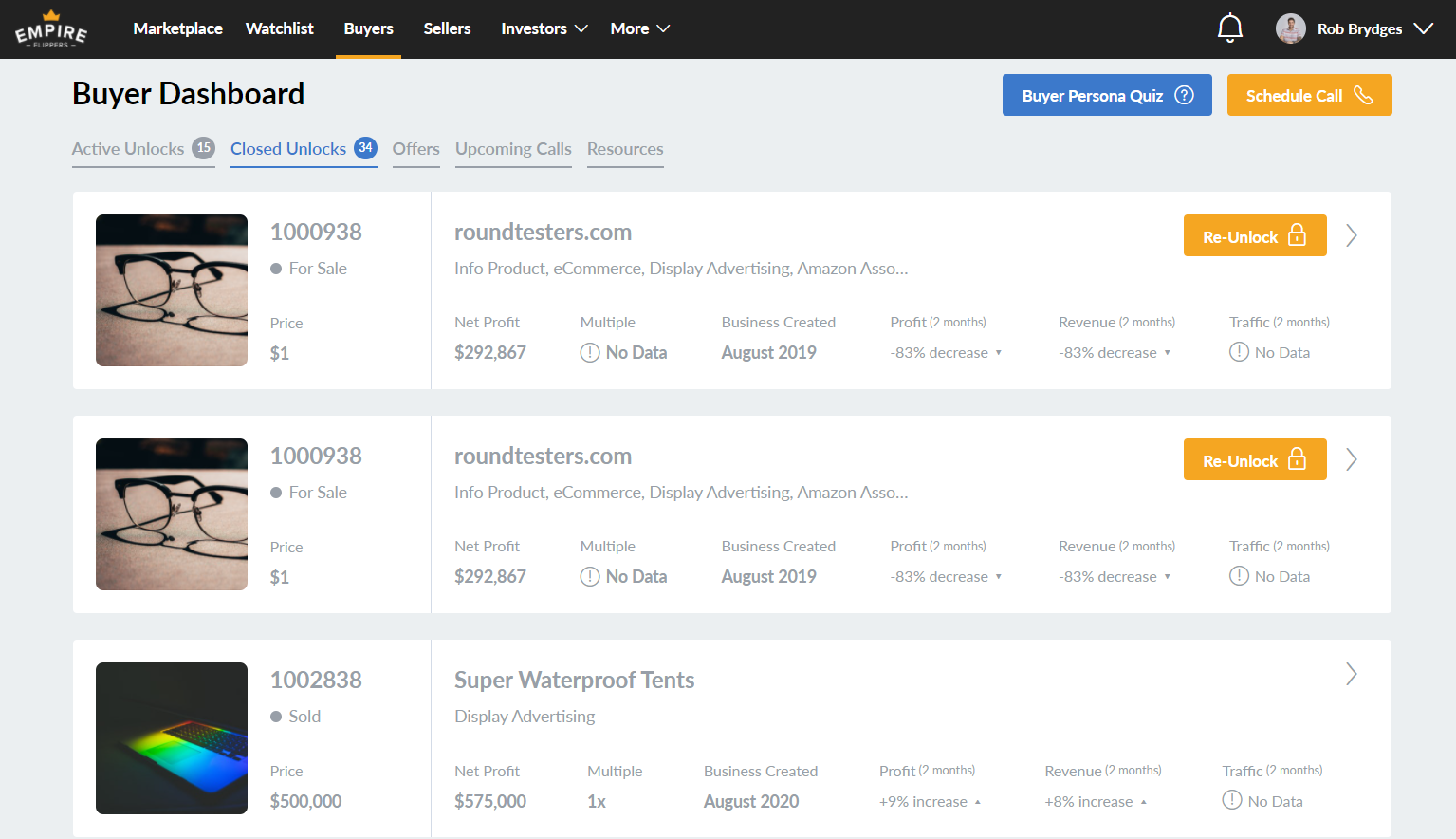Click the For Sale status dot in first 1000938 card
This screenshot has height=839, width=1456.
coord(276,269)
